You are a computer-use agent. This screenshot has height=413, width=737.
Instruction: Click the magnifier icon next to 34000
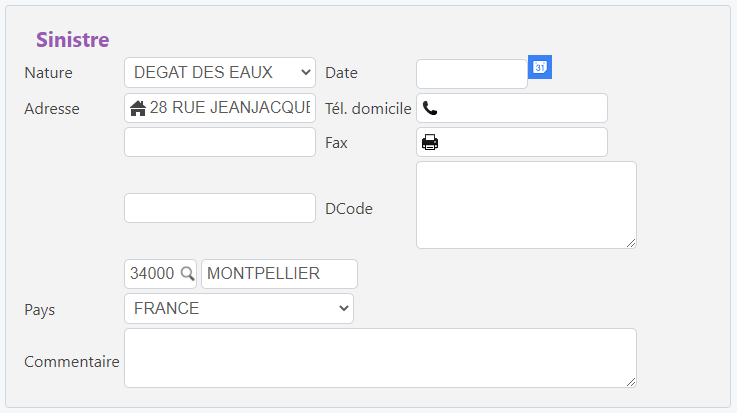[x=186, y=274]
